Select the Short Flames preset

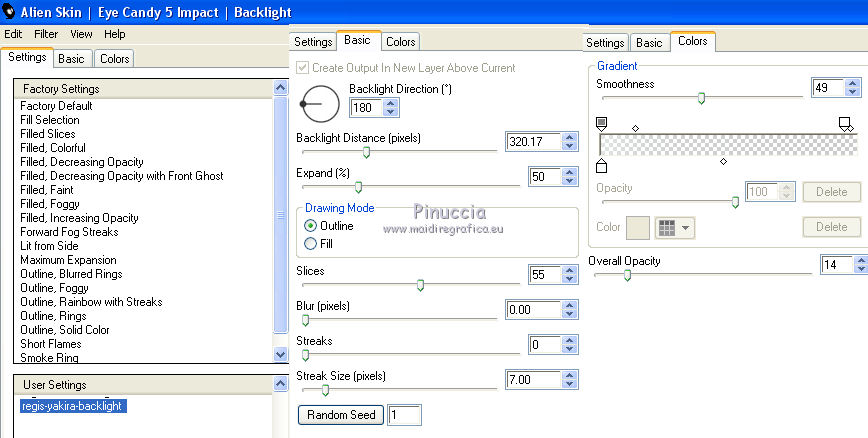point(51,343)
